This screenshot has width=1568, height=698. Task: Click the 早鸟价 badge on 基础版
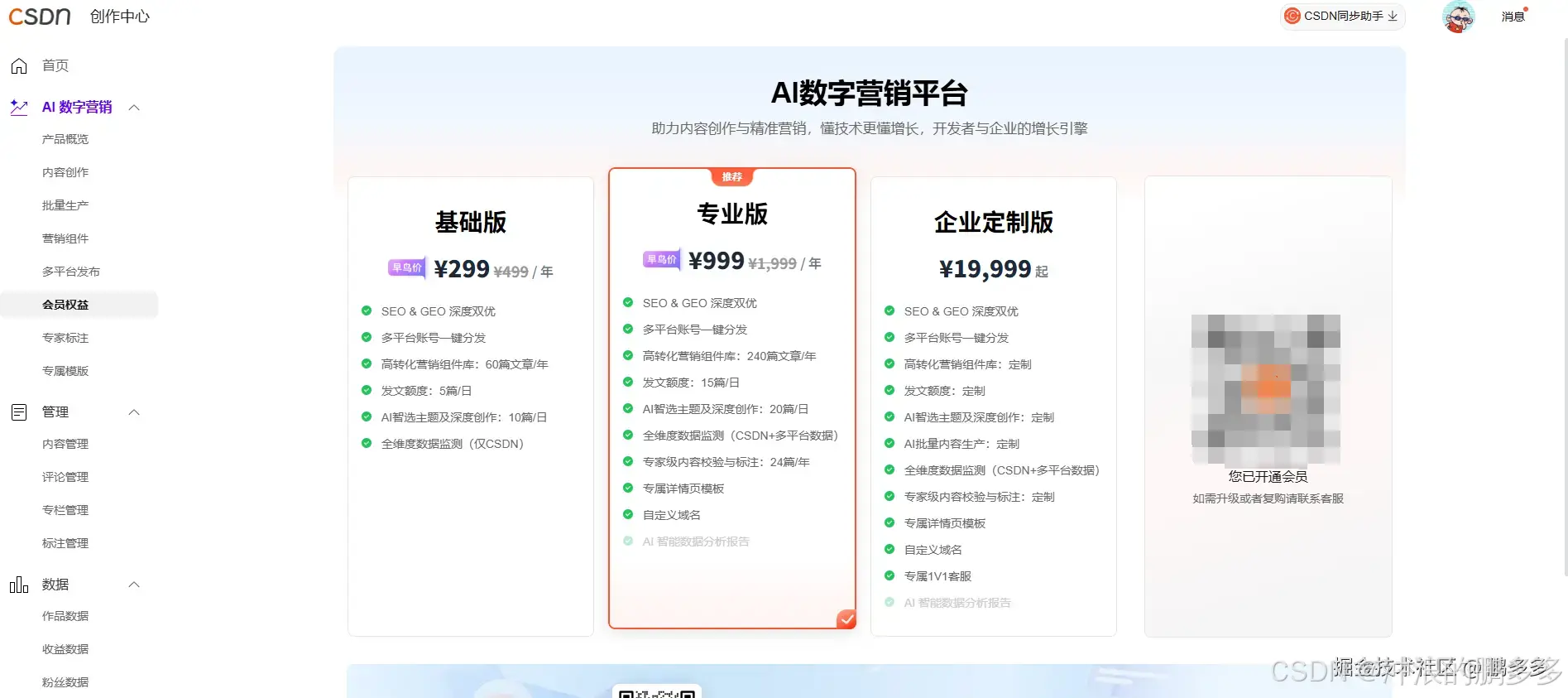click(407, 267)
